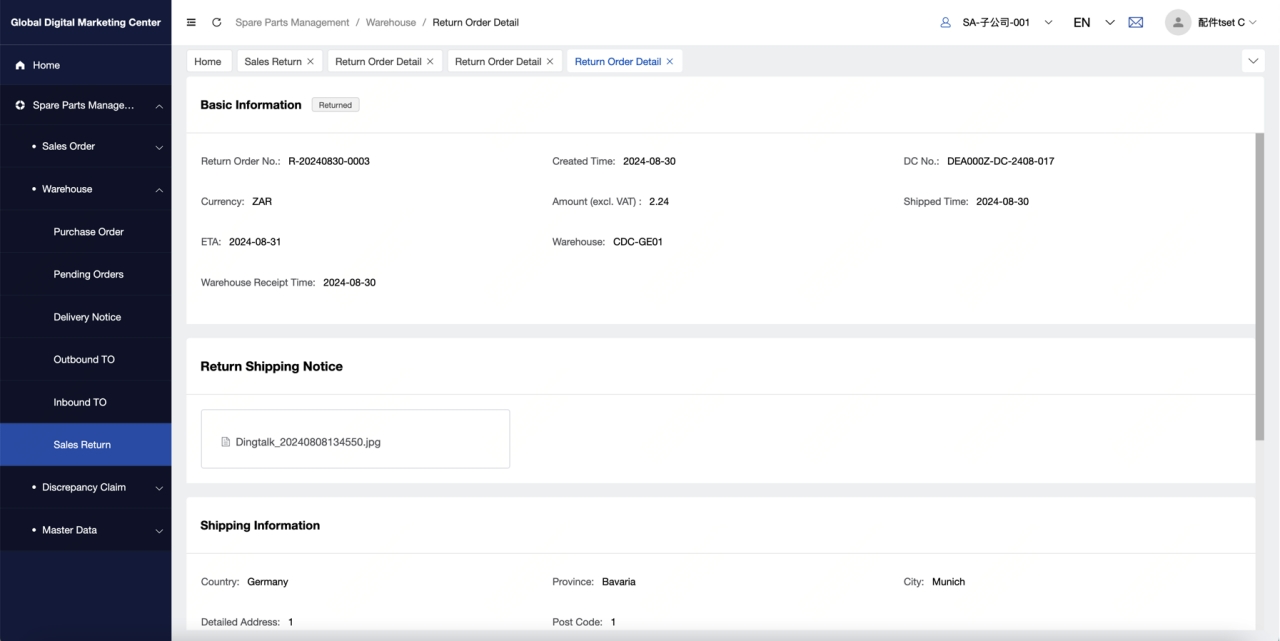Open the Dingtalk_20240808134550.jpg attachment

308,442
